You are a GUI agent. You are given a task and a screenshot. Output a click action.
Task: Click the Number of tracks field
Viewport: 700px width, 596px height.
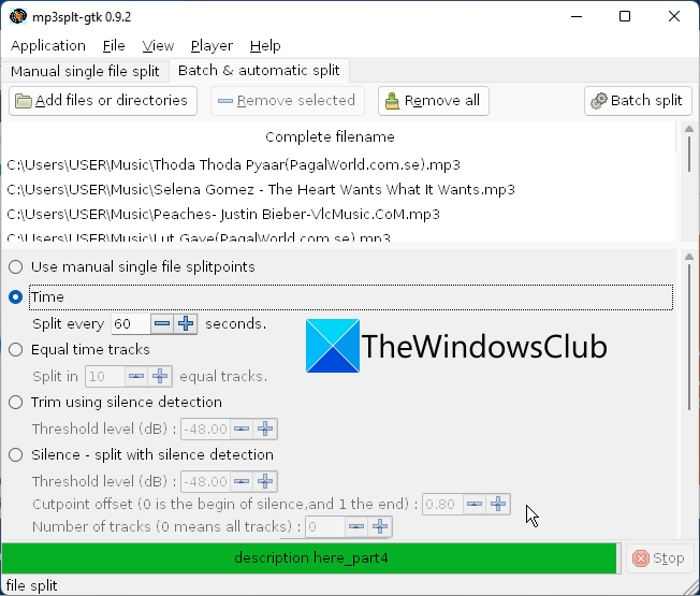pos(325,527)
